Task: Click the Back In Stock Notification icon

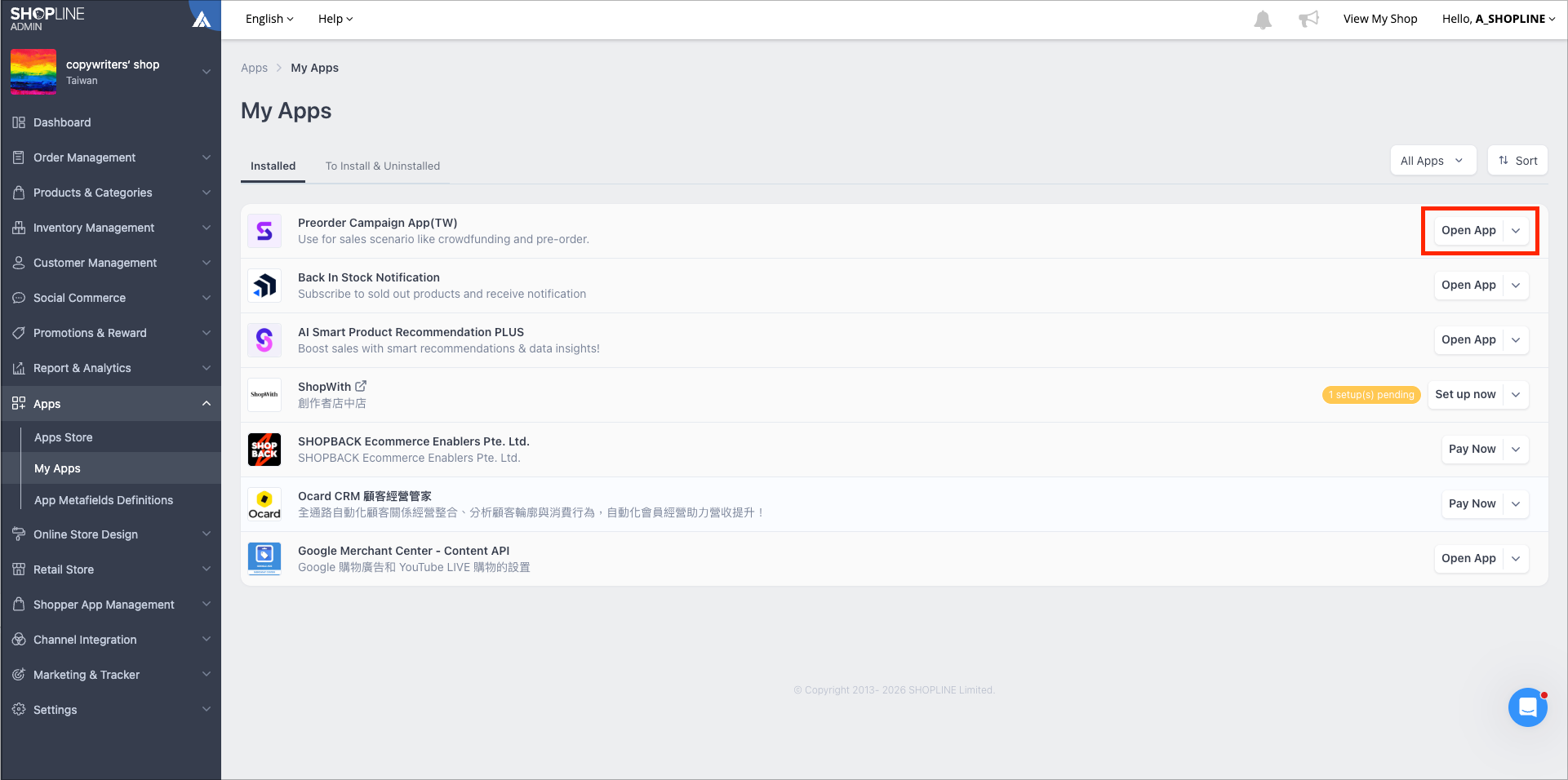Action: click(x=264, y=286)
